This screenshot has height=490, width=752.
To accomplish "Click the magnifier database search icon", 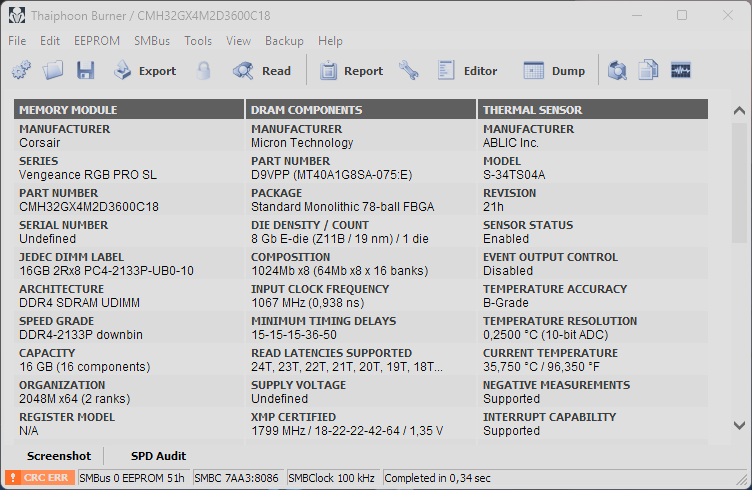I will pyautogui.click(x=617, y=70).
